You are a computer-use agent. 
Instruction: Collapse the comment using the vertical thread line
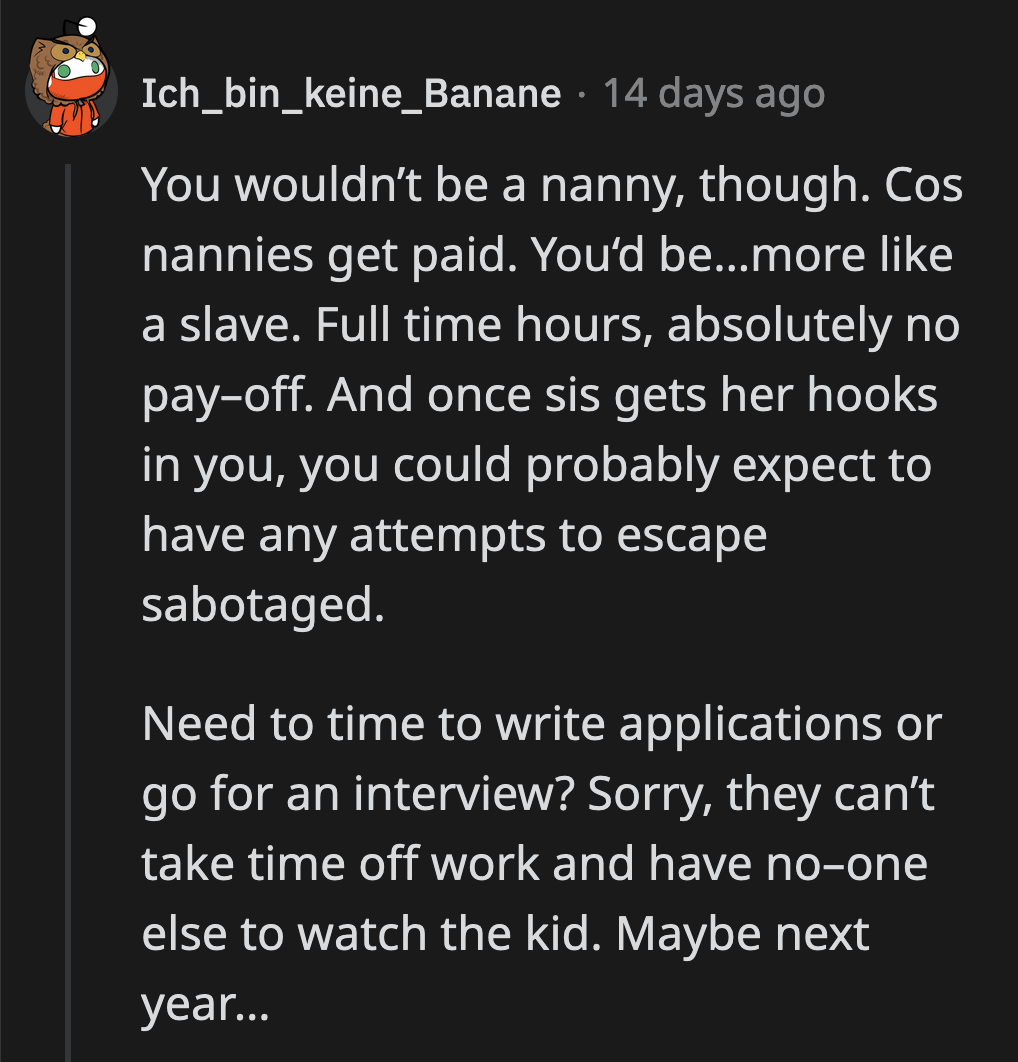point(69,600)
